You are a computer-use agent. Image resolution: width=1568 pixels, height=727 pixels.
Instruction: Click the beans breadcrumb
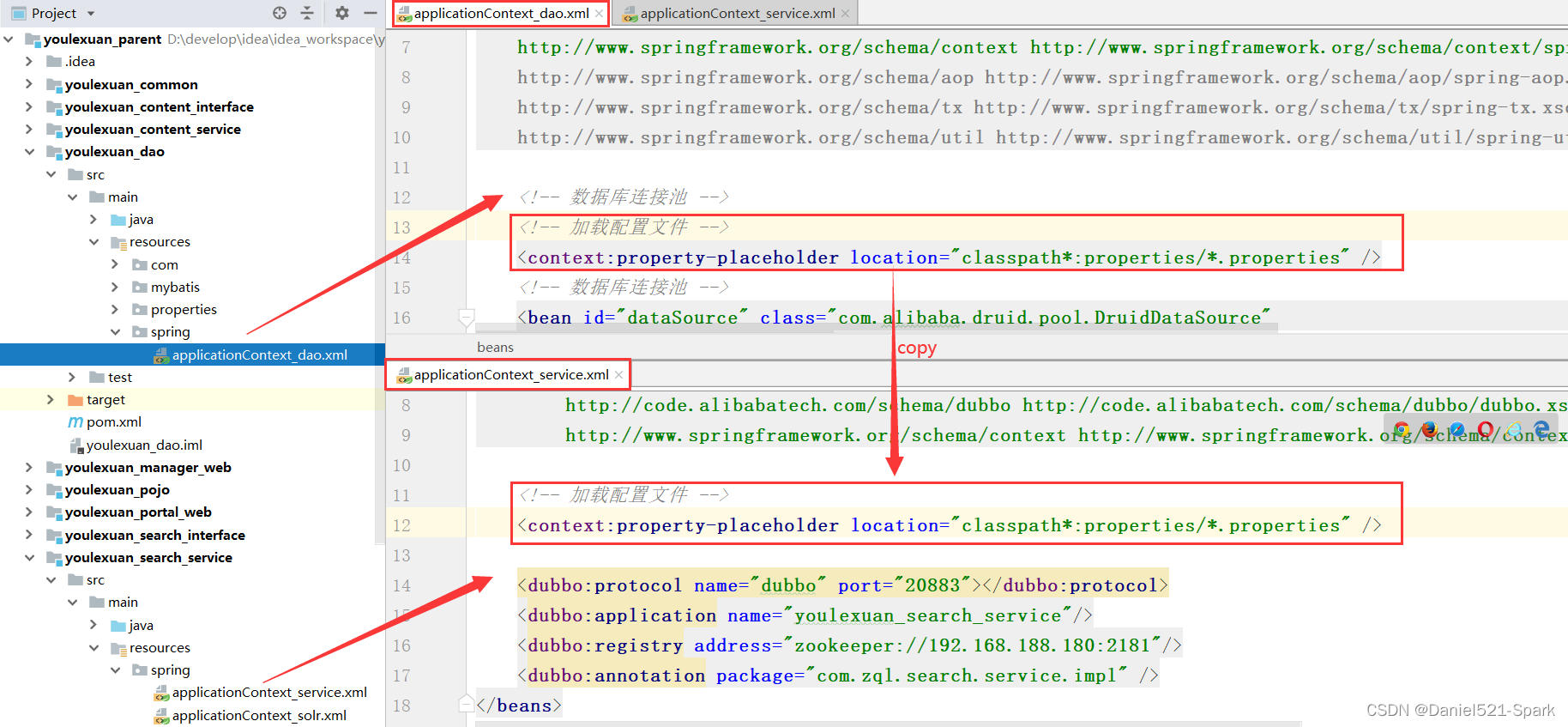click(495, 347)
